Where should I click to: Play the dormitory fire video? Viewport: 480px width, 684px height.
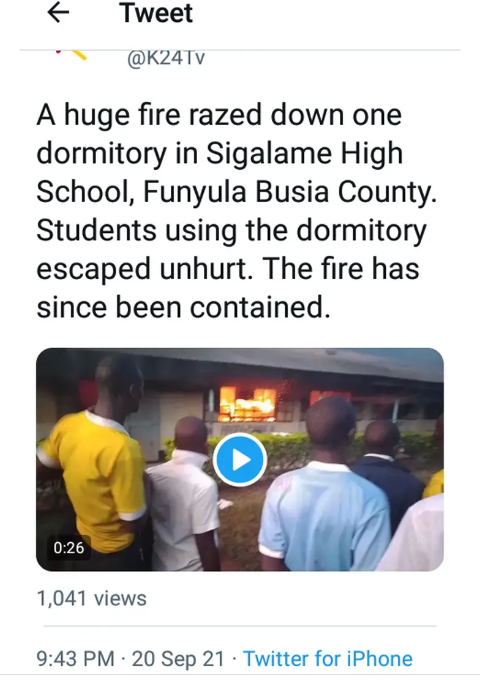(240, 460)
